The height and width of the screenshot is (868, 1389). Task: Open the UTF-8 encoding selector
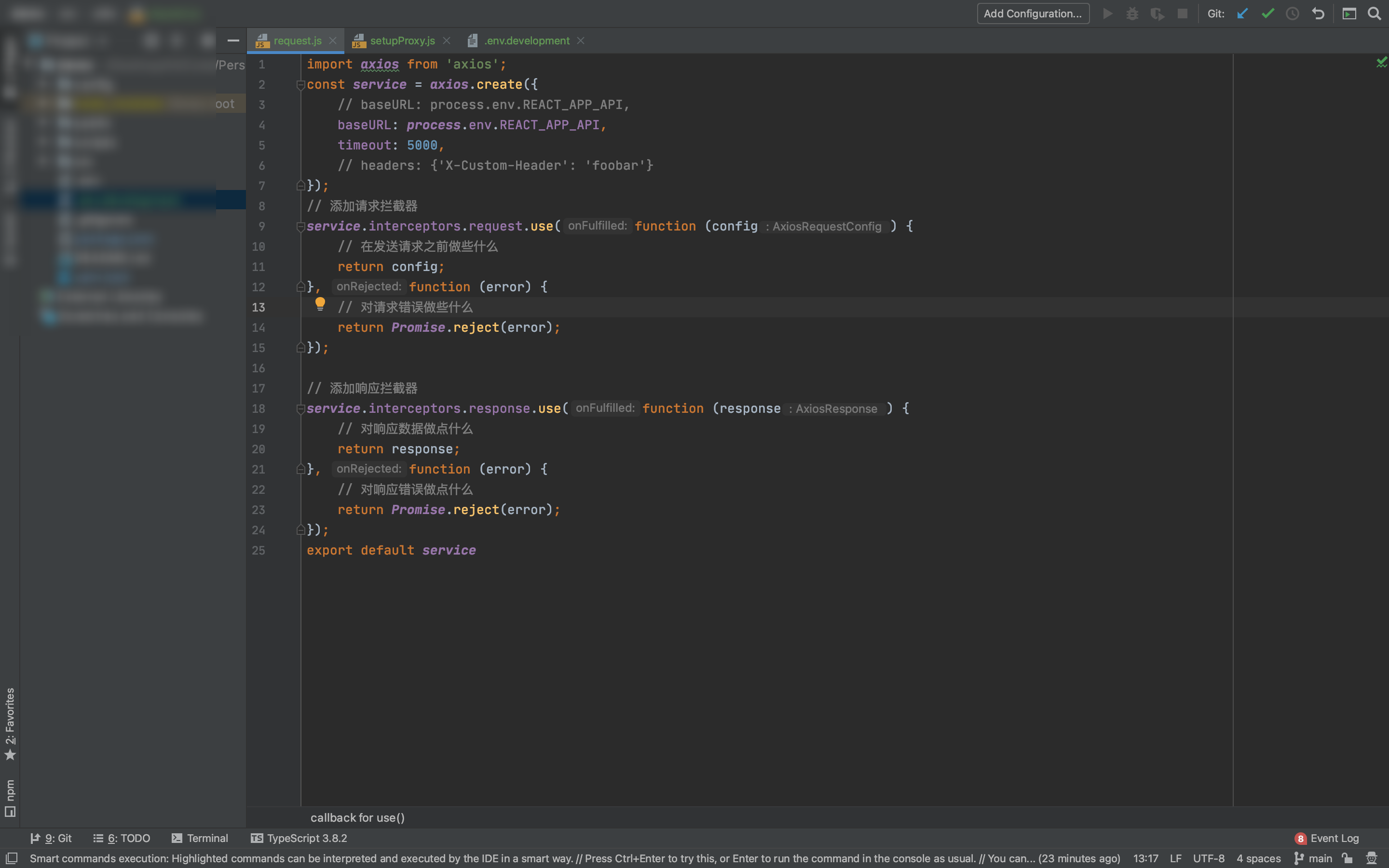tap(1209, 858)
